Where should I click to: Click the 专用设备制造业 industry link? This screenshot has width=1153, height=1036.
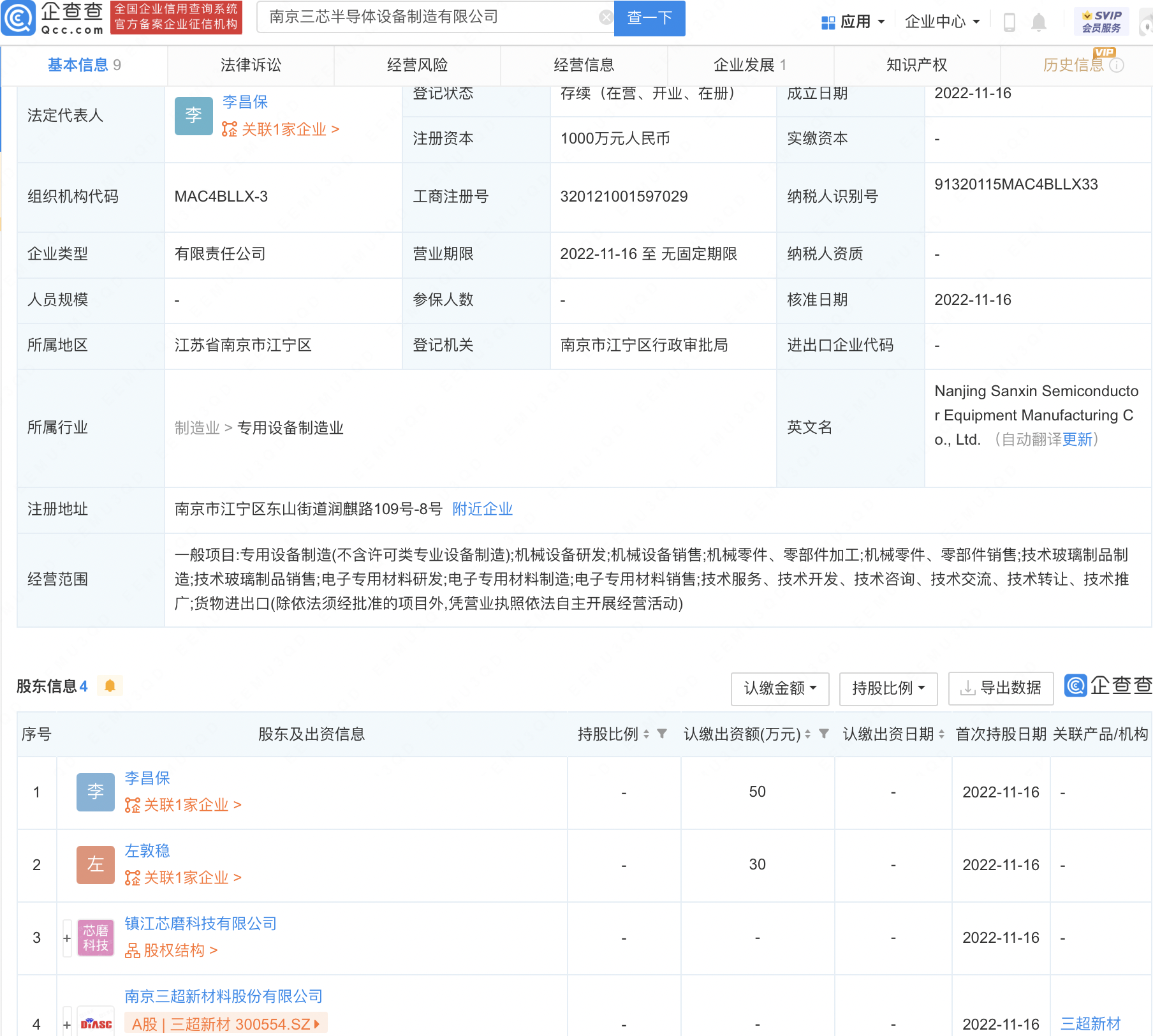click(290, 428)
